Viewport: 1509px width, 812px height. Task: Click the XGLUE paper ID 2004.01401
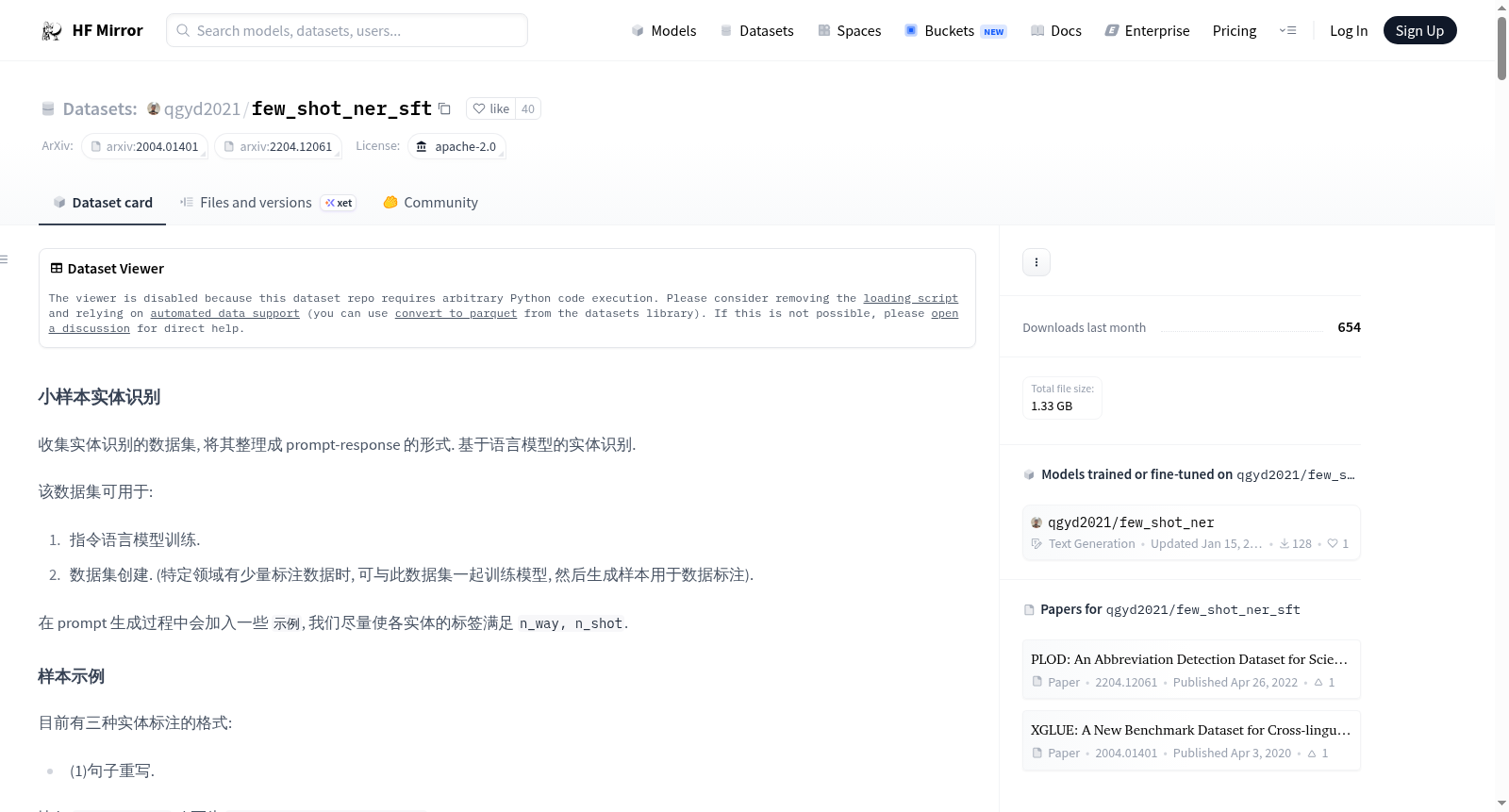tap(1126, 754)
